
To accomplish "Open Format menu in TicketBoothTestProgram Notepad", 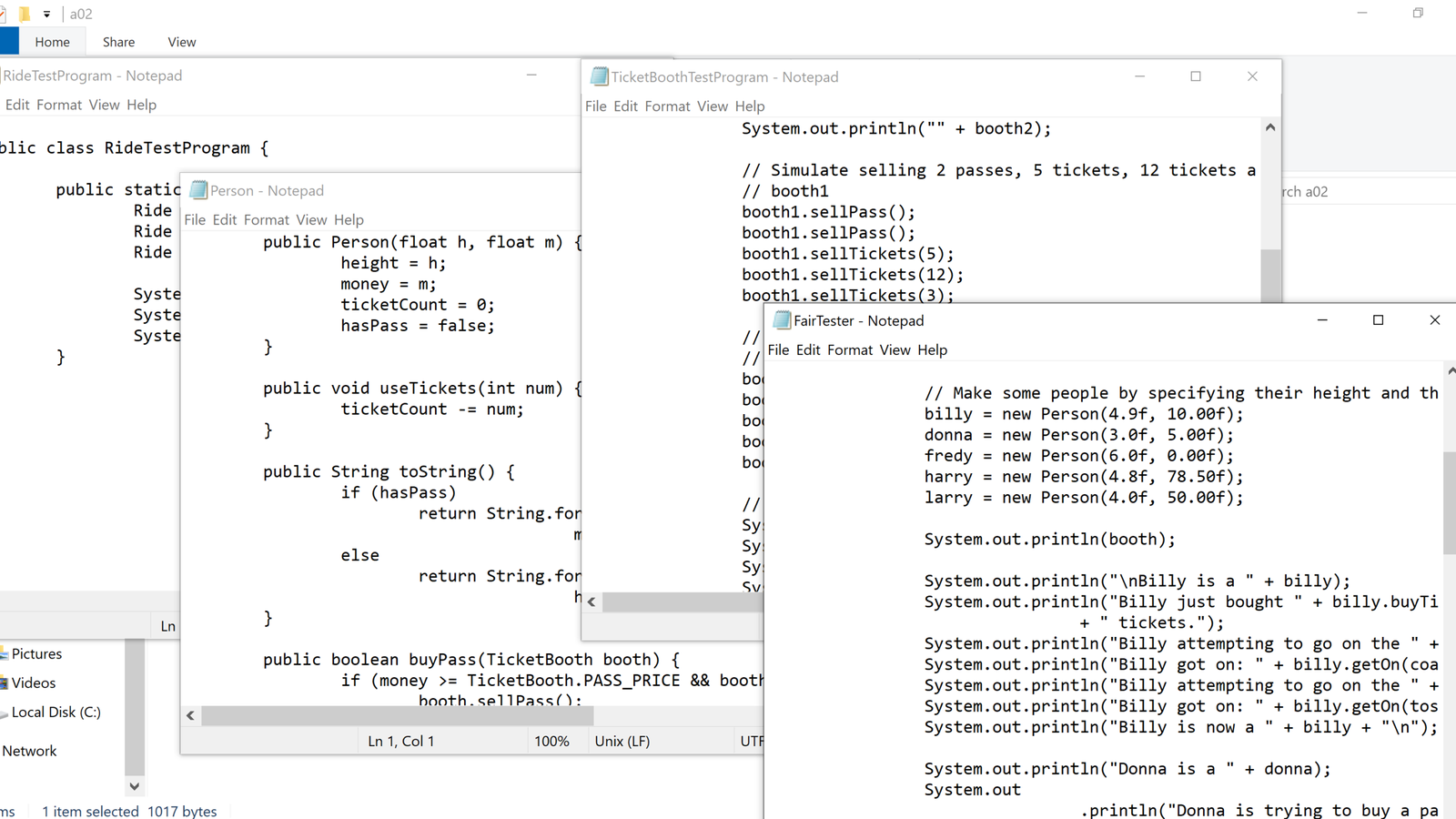I will pos(667,106).
